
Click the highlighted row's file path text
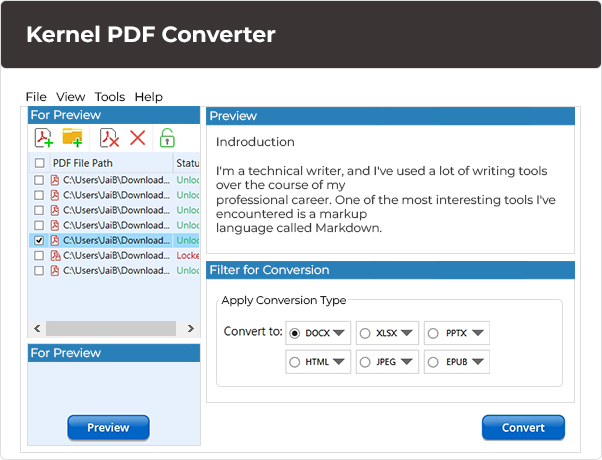point(116,240)
